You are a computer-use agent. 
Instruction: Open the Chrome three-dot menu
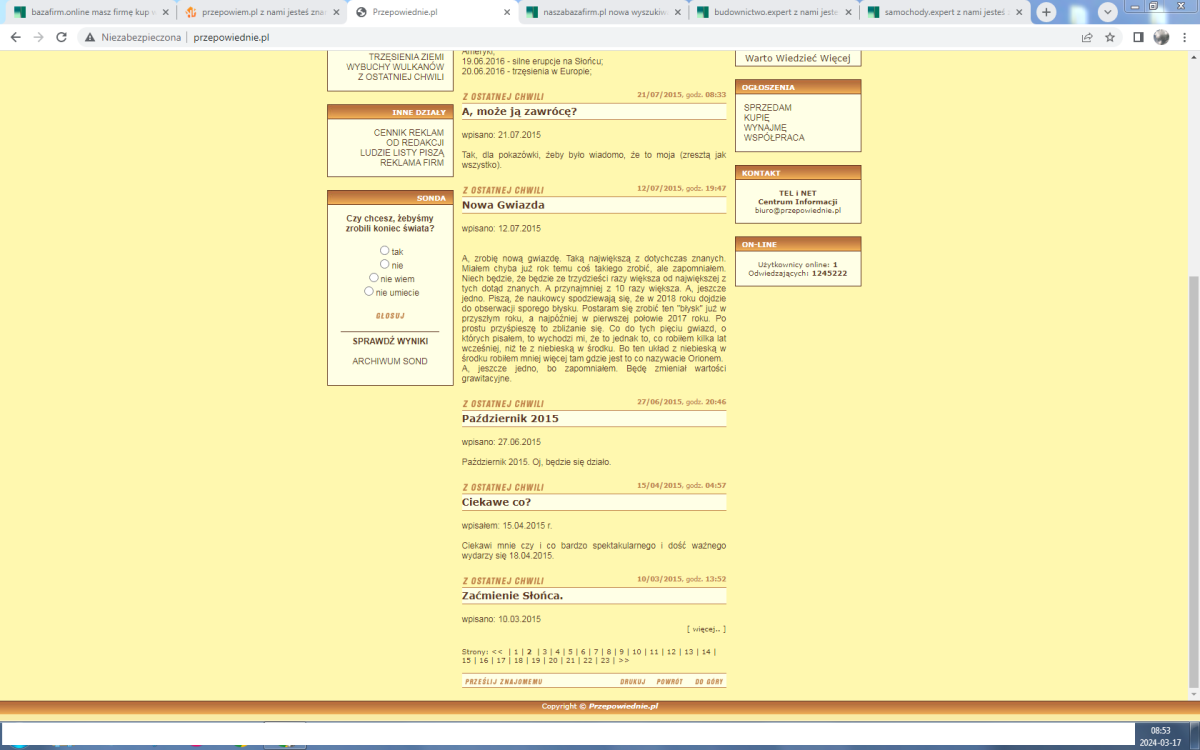[x=1185, y=37]
